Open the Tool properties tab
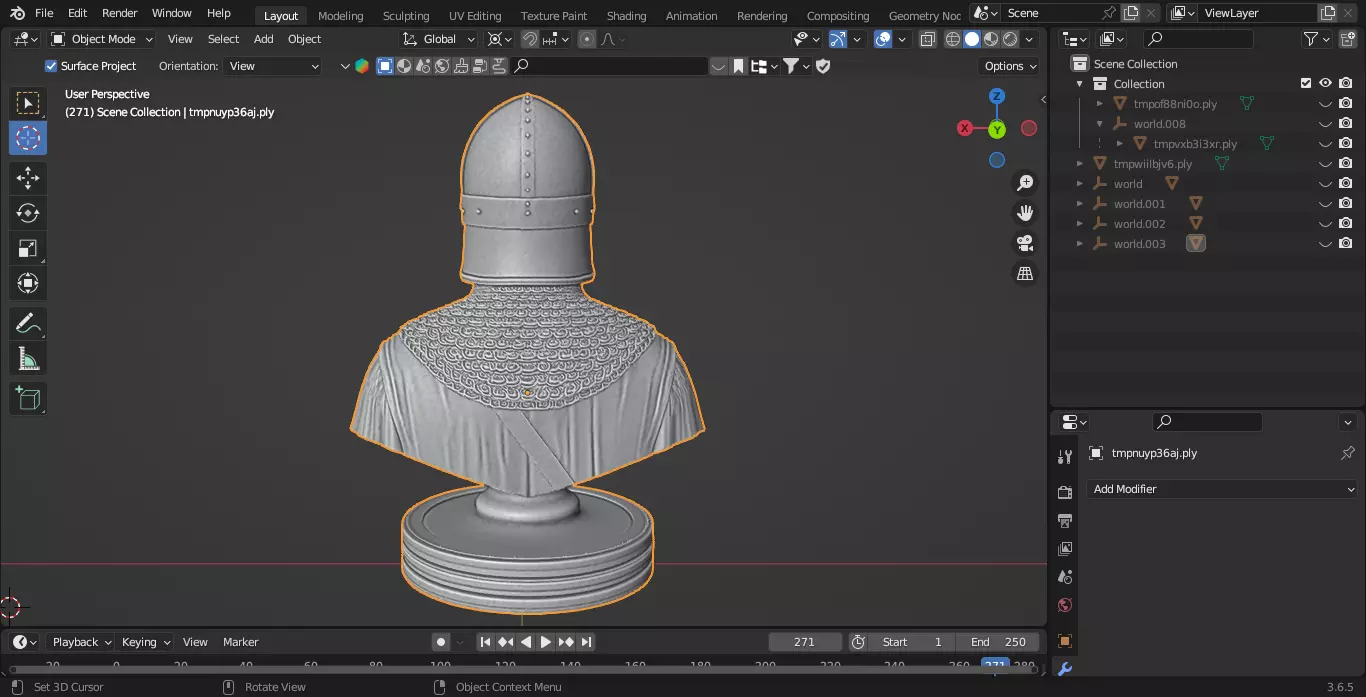Screen dimensions: 1366x697 [x=1065, y=457]
